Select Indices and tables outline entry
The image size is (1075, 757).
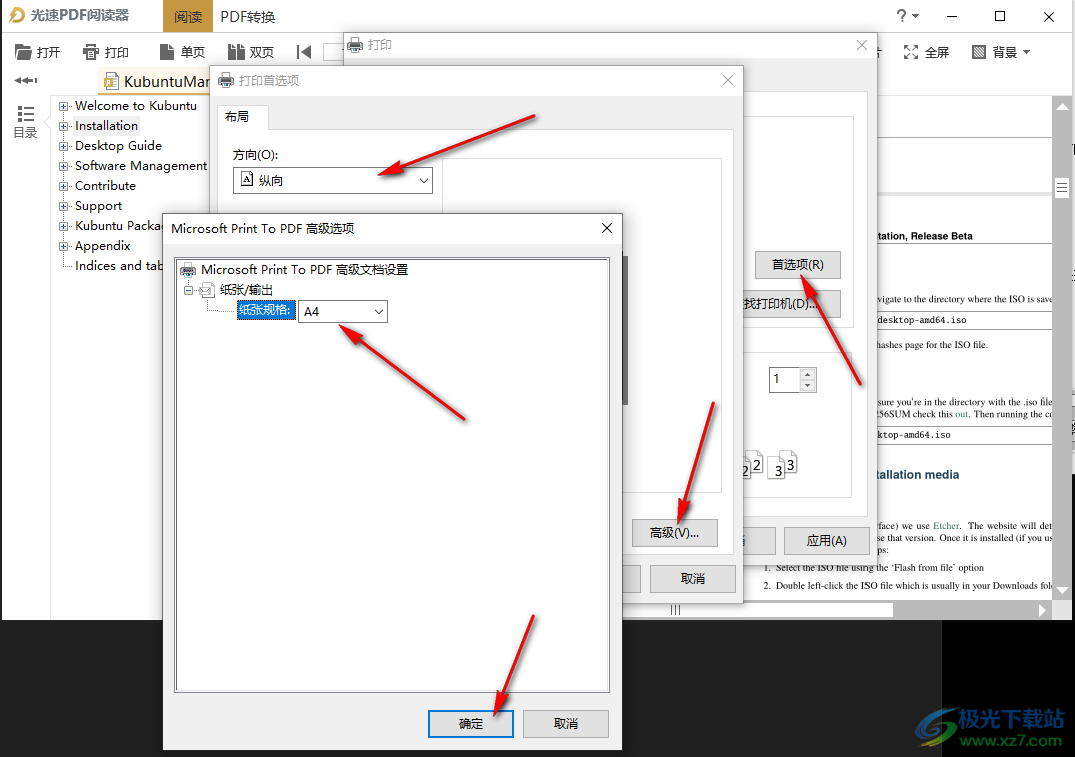(119, 265)
